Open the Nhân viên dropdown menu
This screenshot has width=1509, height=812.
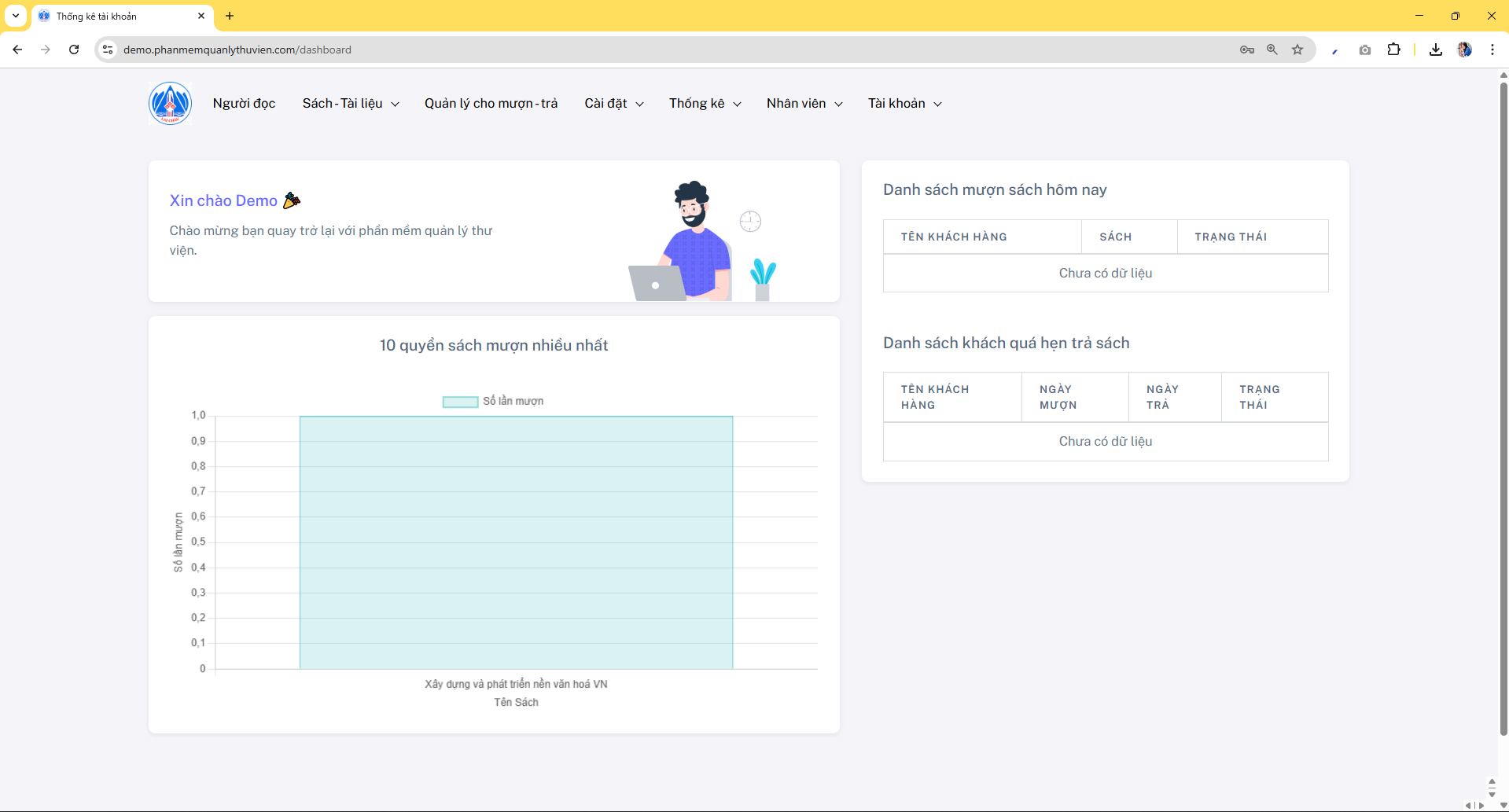point(804,104)
